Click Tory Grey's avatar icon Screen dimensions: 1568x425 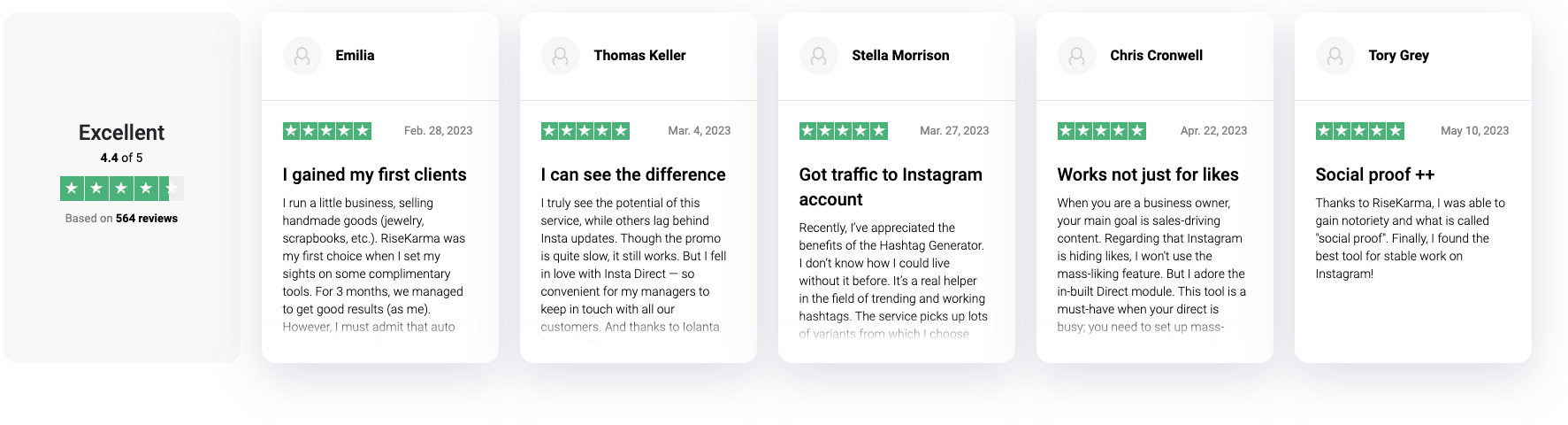[1335, 56]
